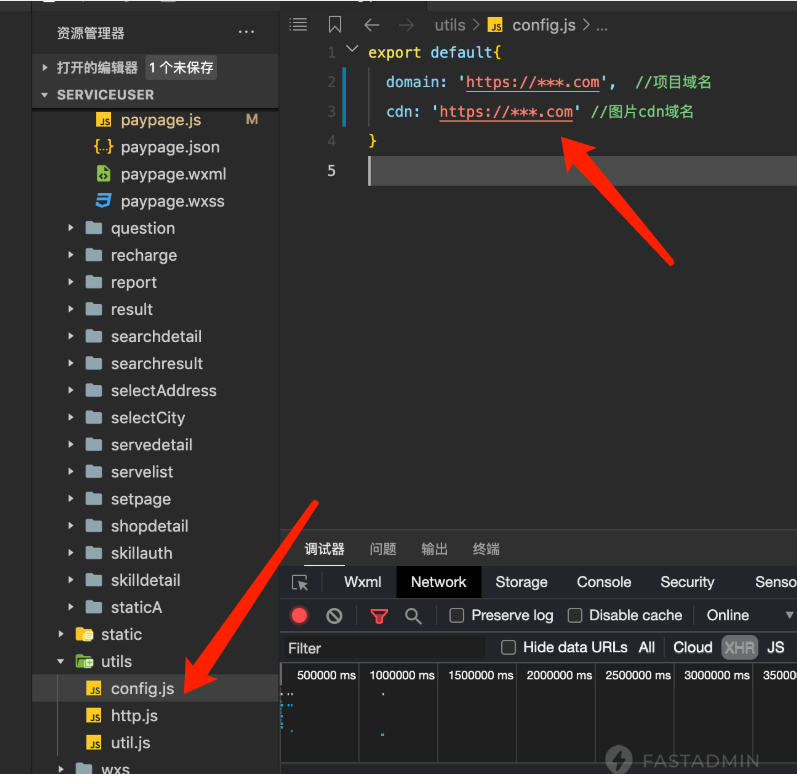The height and width of the screenshot is (774, 797).
Task: Enable Preserve log checkbox
Action: (457, 615)
